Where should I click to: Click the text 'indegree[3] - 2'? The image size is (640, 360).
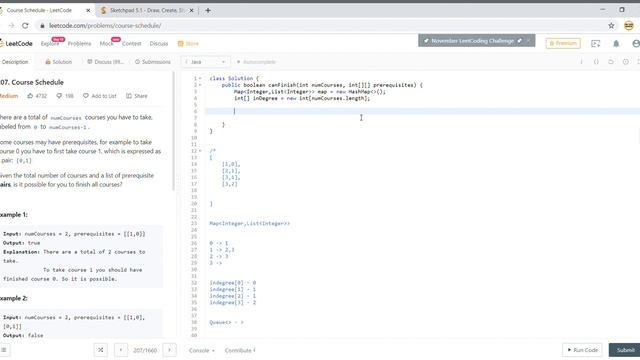click(x=233, y=302)
